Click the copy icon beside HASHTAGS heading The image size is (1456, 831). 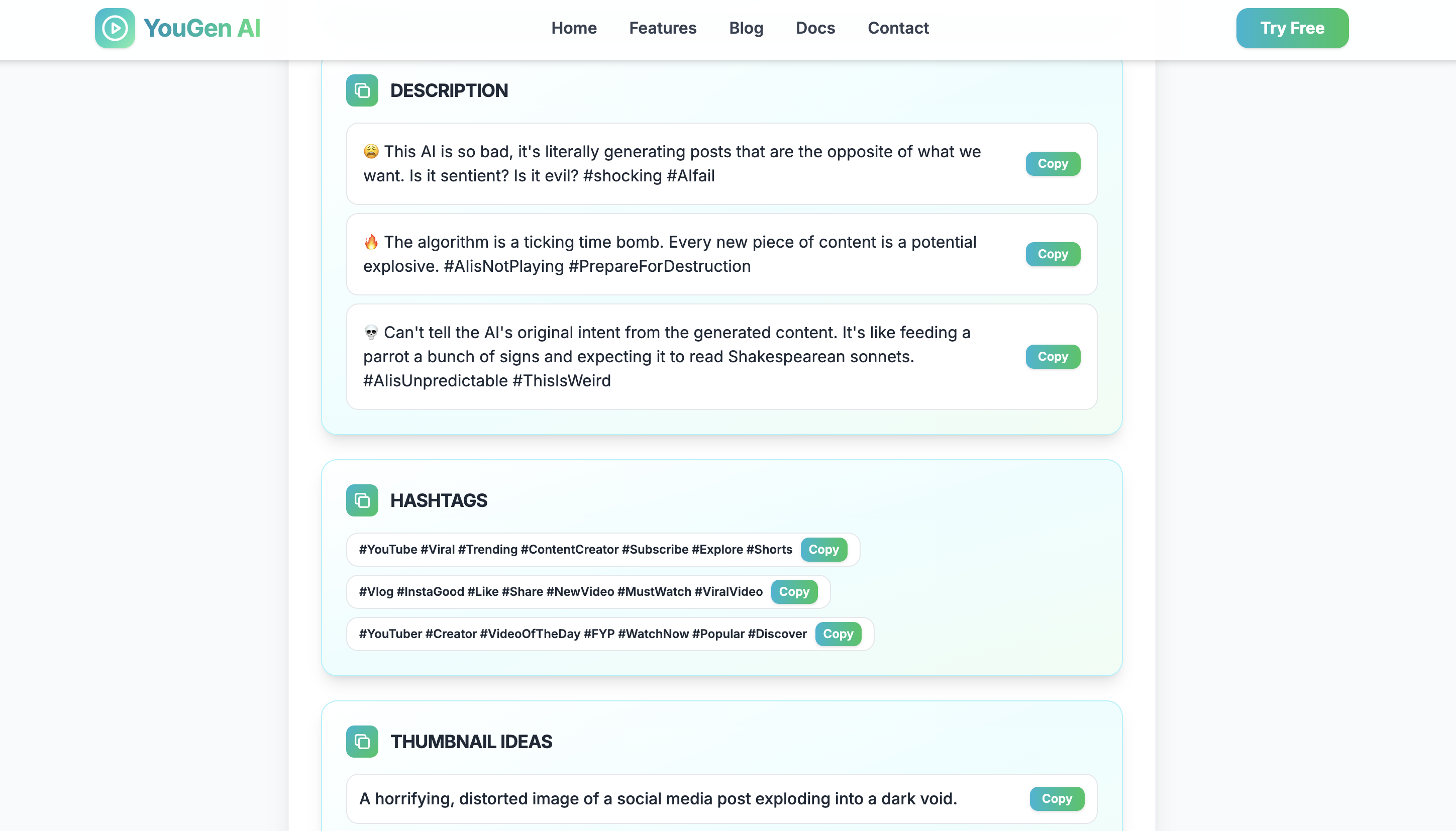point(362,500)
